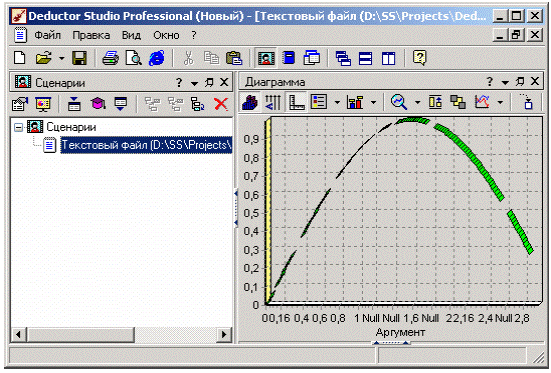Click the overlapping windows icon in main toolbar

pyautogui.click(x=312, y=58)
